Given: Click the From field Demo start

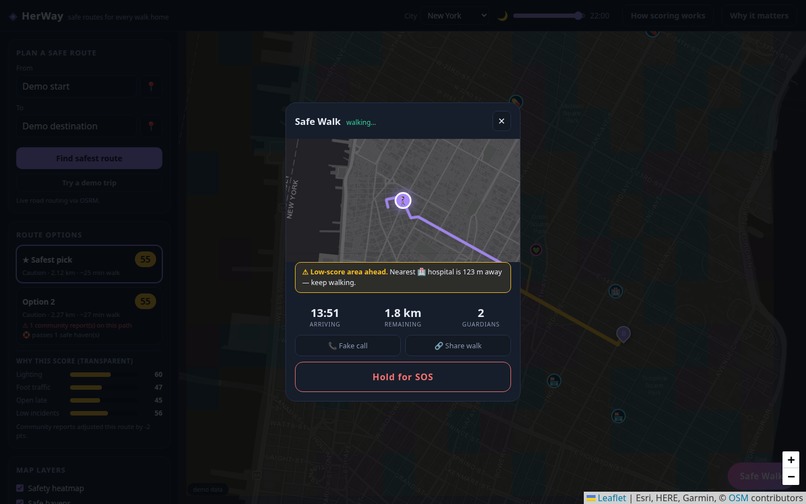Looking at the screenshot, I should coord(77,86).
